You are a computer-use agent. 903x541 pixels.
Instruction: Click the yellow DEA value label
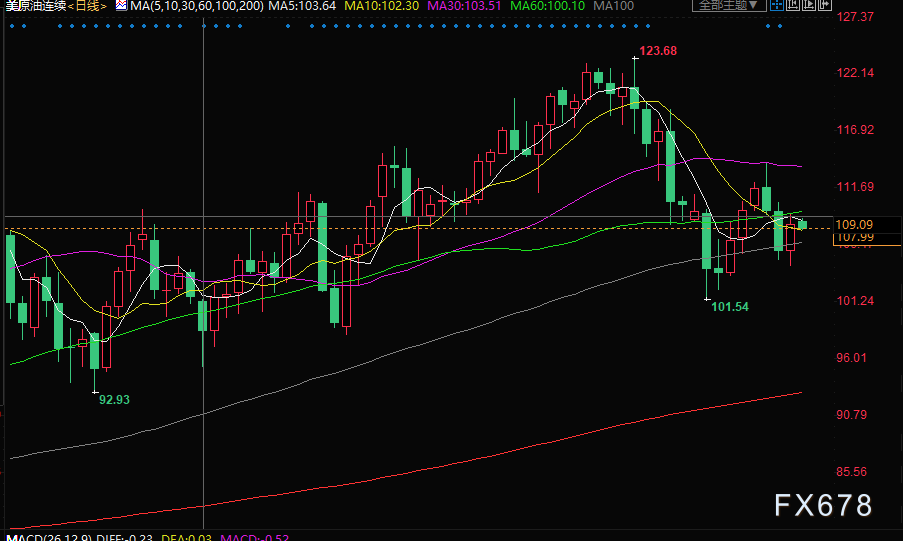click(x=186, y=538)
